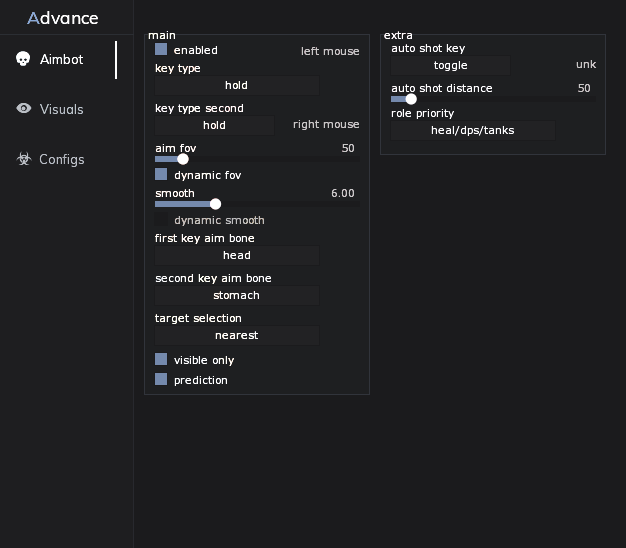The image size is (626, 548).
Task: Toggle the visible only checkbox
Action: (x=161, y=359)
